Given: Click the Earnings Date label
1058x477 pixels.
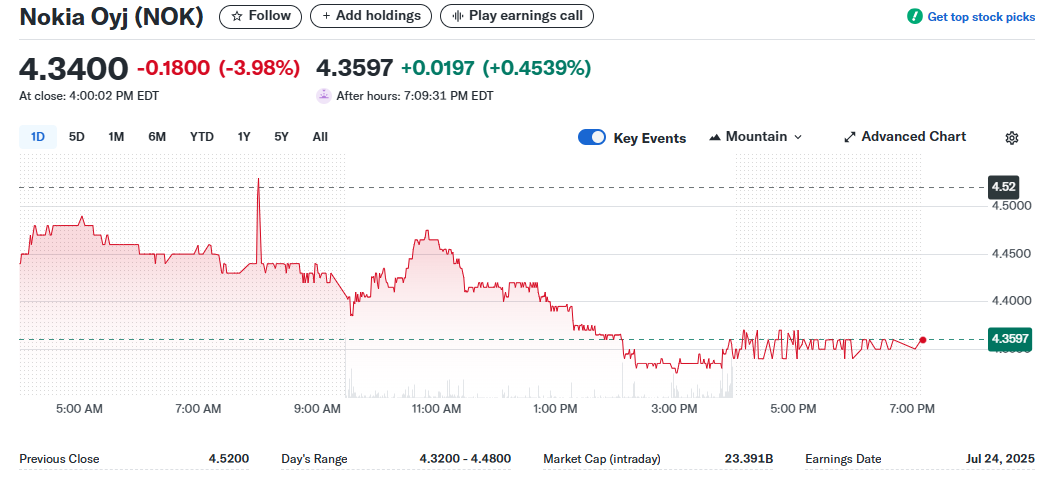Looking at the screenshot, I should tap(843, 459).
